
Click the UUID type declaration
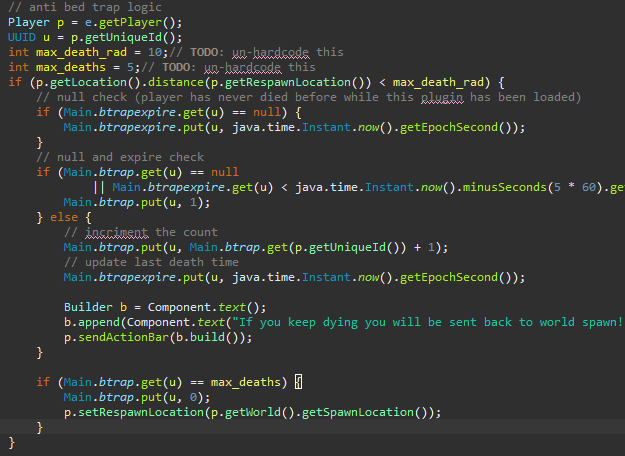[x=22, y=37]
